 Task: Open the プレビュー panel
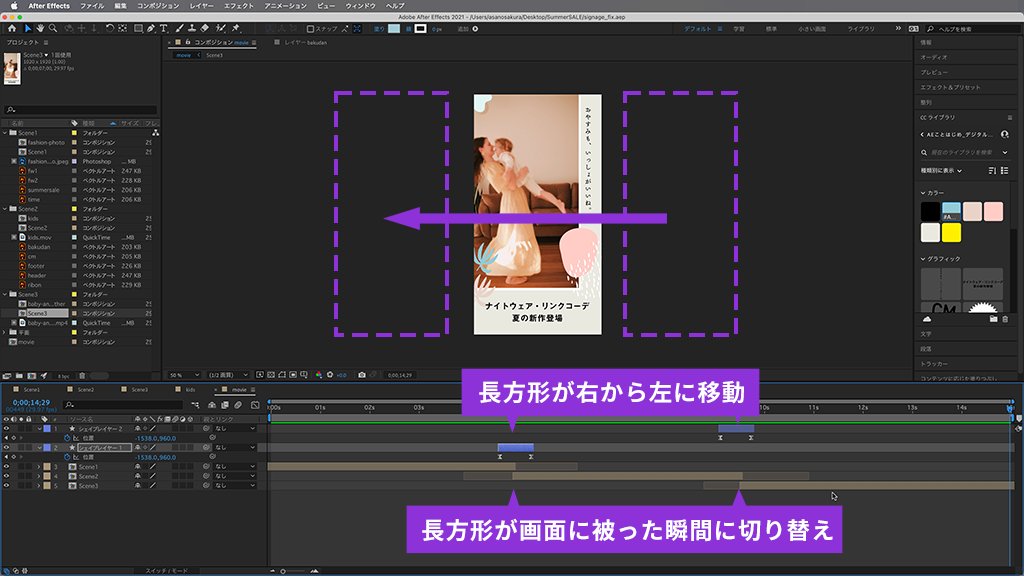click(x=934, y=72)
